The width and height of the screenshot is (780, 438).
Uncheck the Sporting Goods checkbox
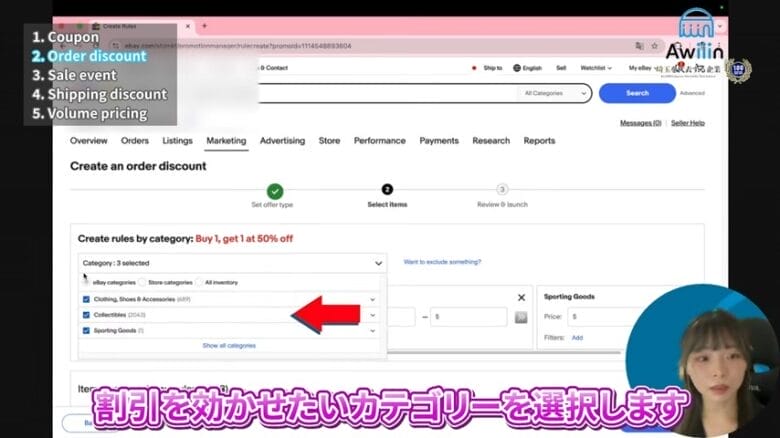(86, 330)
